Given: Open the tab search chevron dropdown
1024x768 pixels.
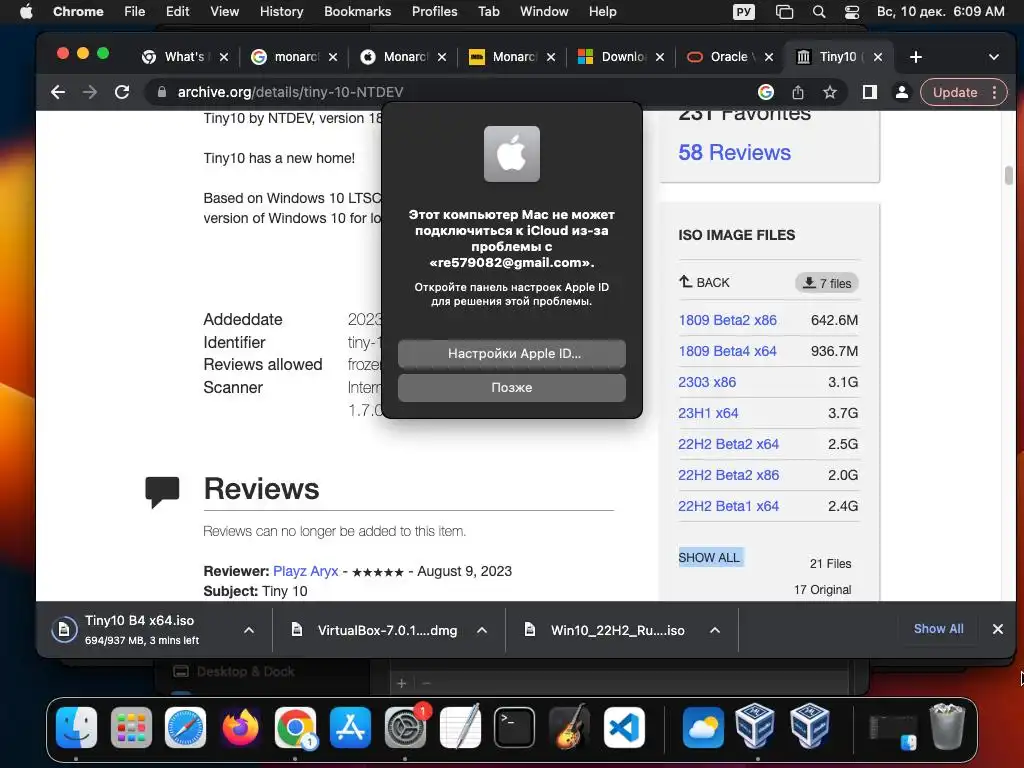Looking at the screenshot, I should 994,57.
